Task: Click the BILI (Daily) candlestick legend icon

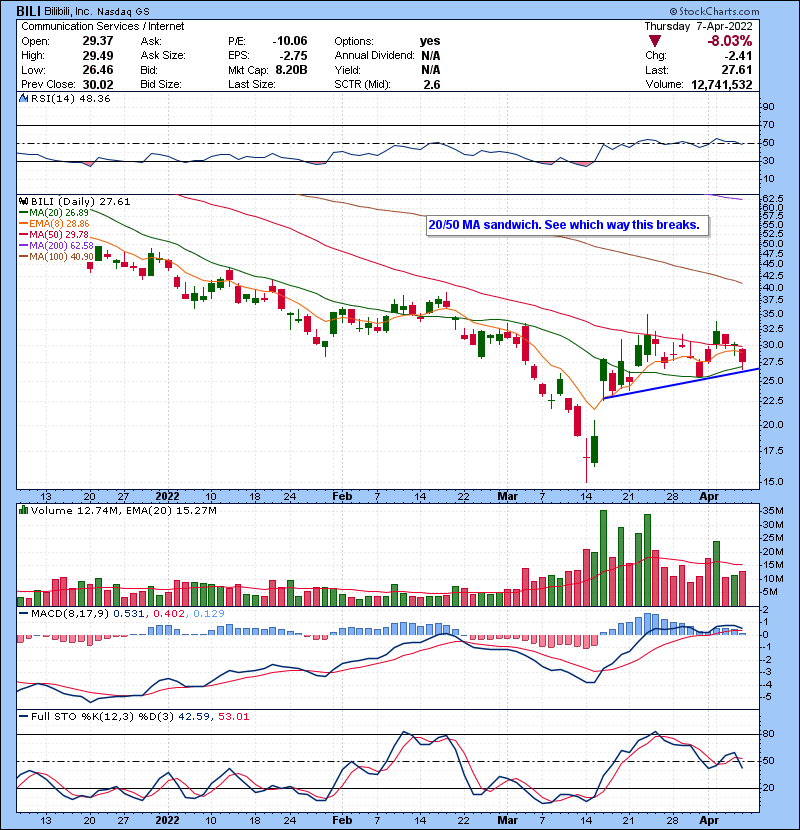Action: point(23,202)
